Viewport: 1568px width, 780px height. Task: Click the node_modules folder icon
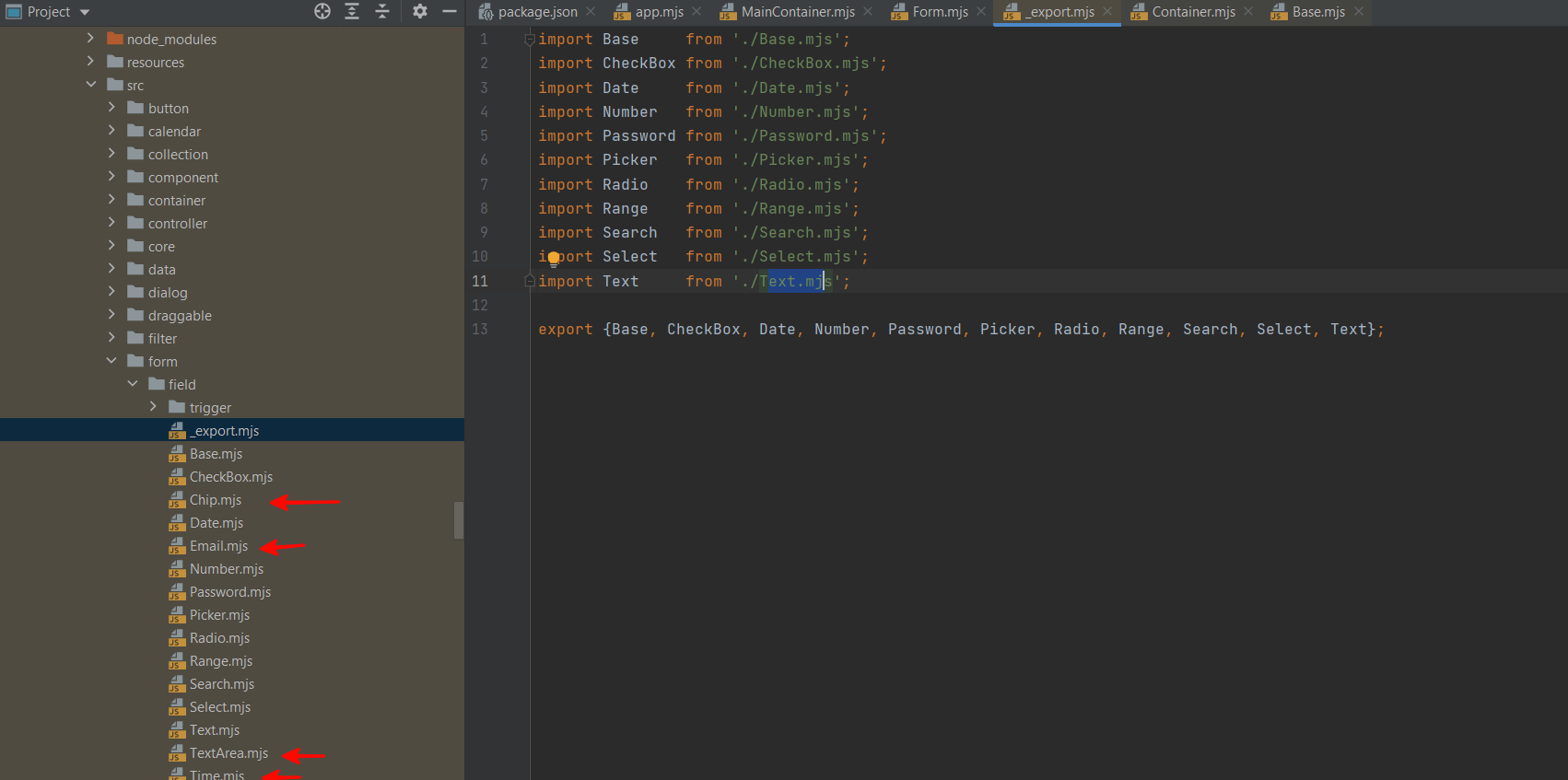click(115, 39)
